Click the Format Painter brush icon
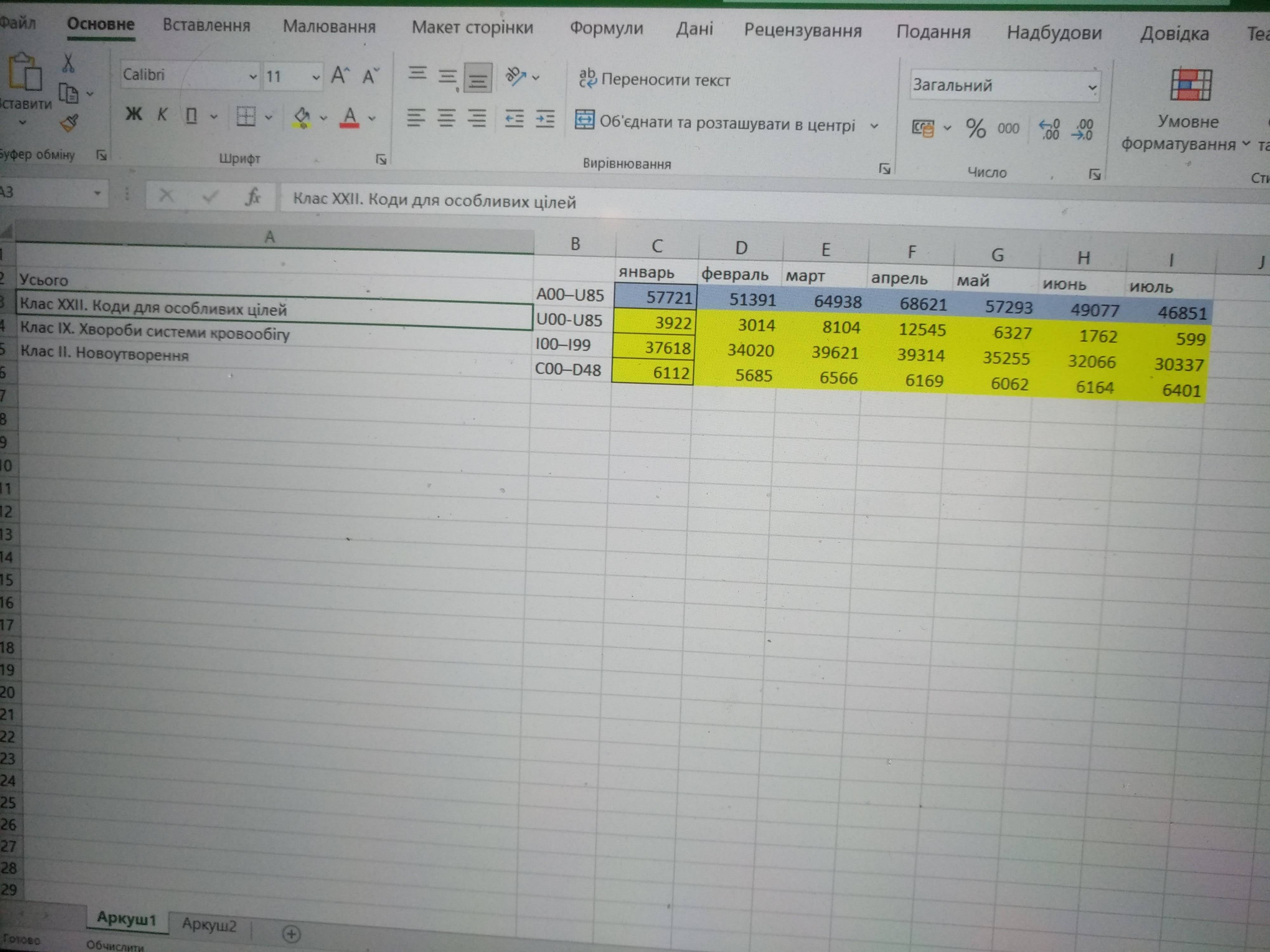 tap(70, 123)
